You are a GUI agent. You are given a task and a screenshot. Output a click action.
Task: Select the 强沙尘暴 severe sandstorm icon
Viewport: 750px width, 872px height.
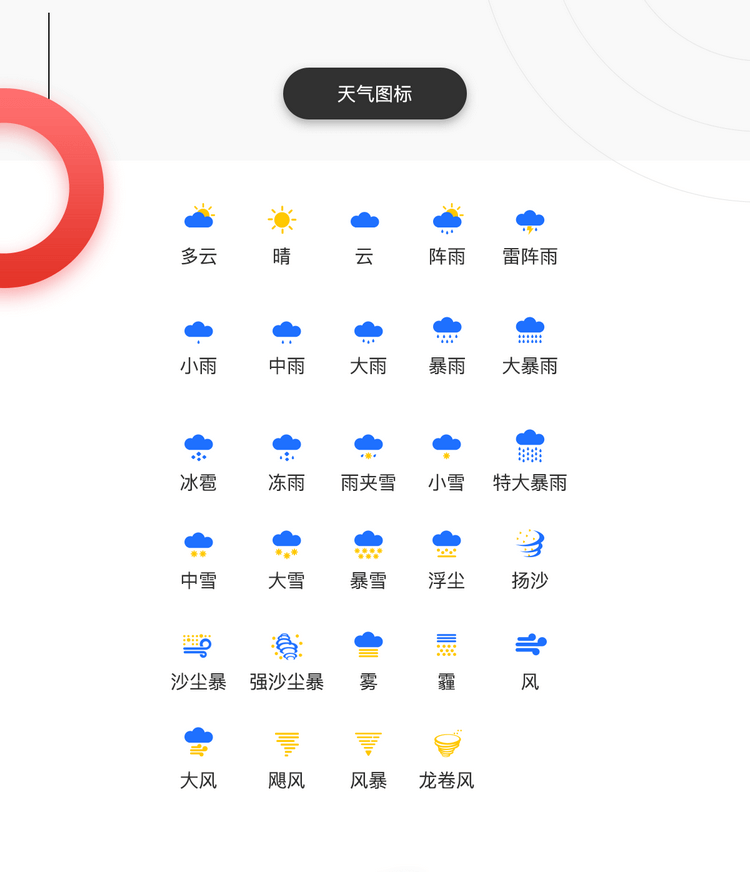point(287,646)
